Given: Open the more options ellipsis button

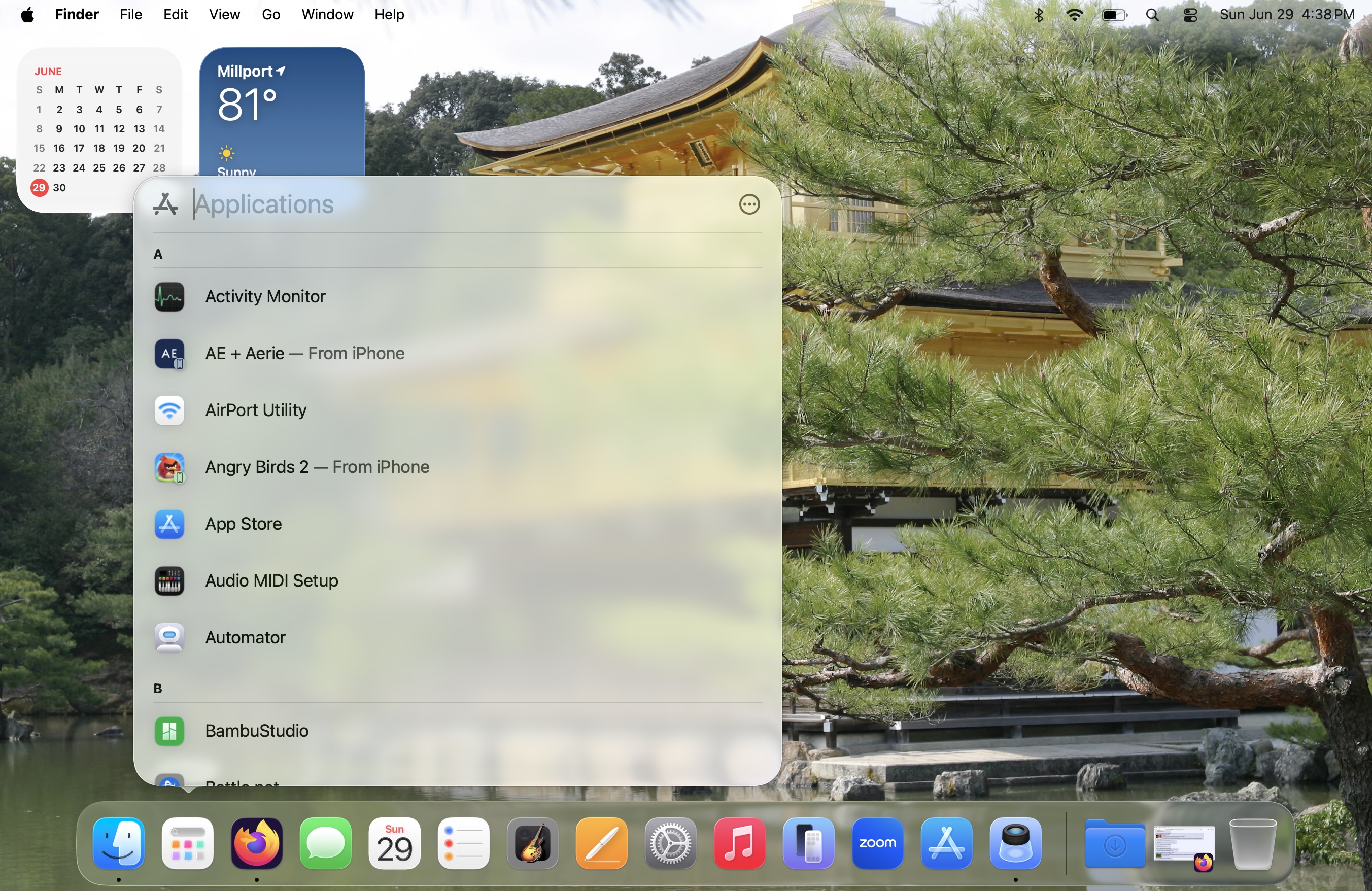Looking at the screenshot, I should [x=749, y=204].
